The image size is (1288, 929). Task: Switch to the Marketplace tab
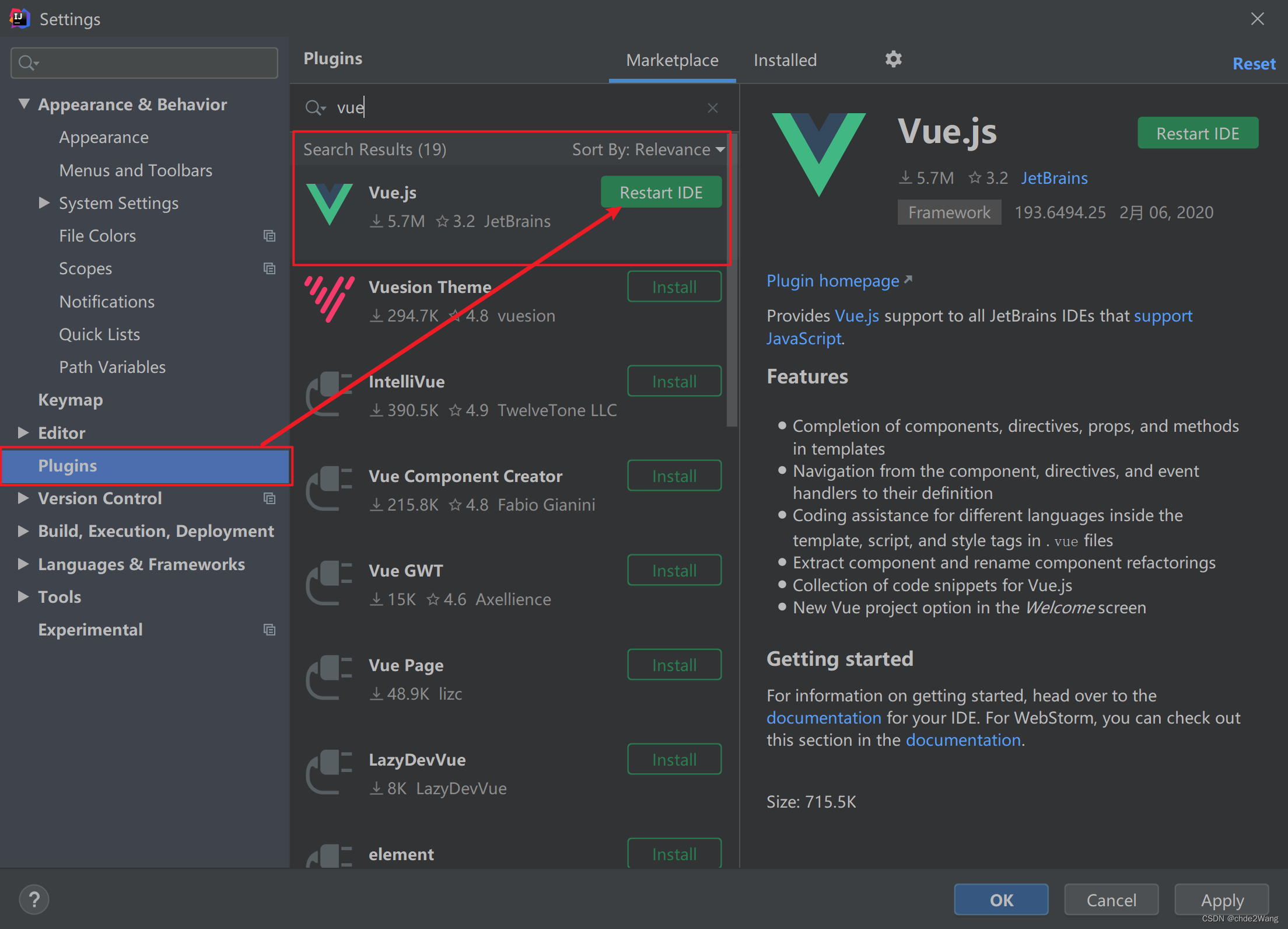(672, 60)
